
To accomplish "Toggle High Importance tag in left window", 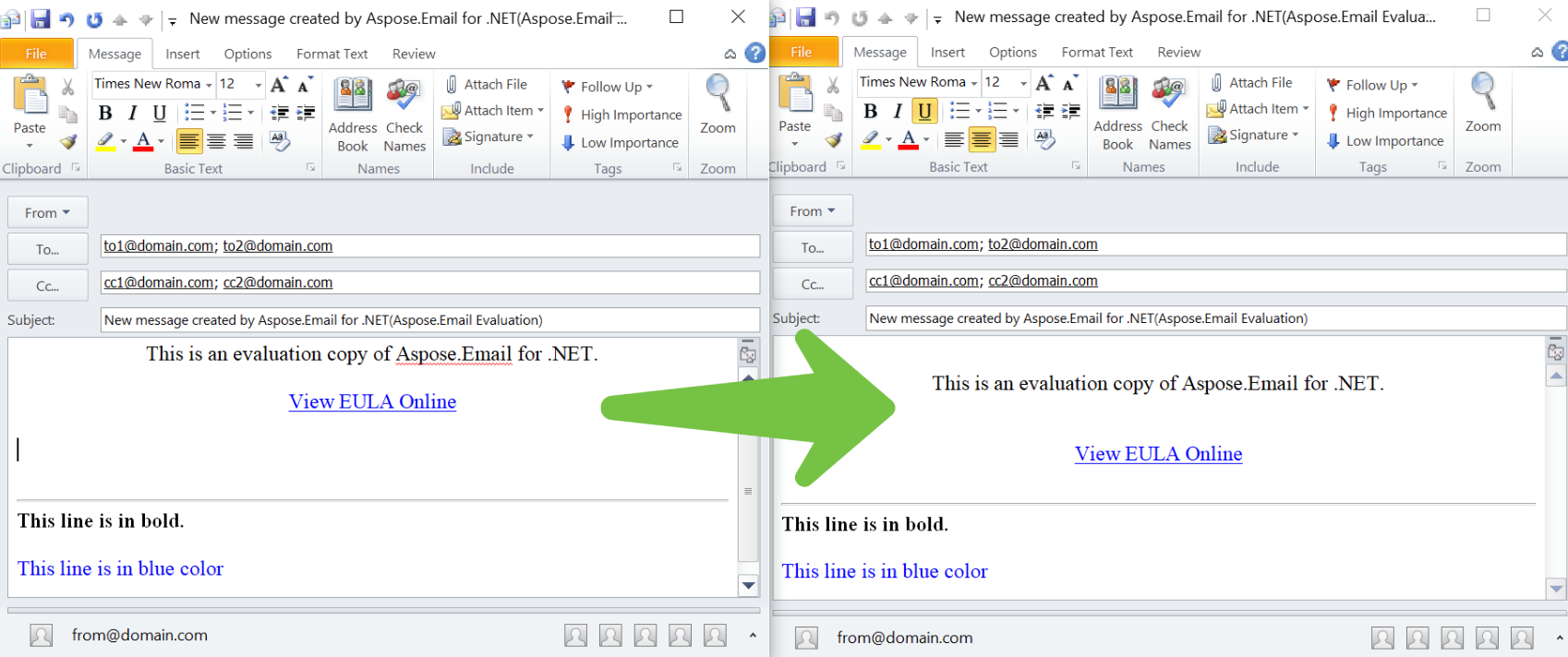I will 621,114.
